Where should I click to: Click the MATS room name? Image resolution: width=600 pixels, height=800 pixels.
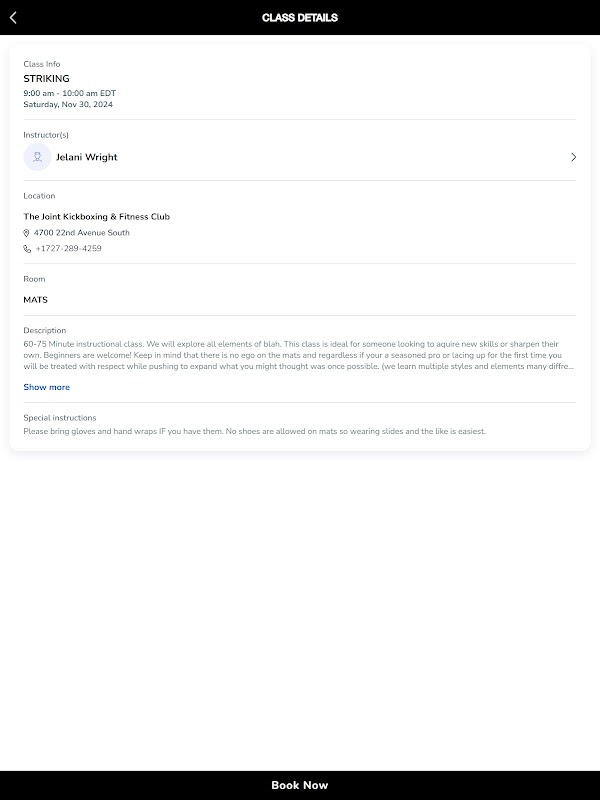coord(35,300)
